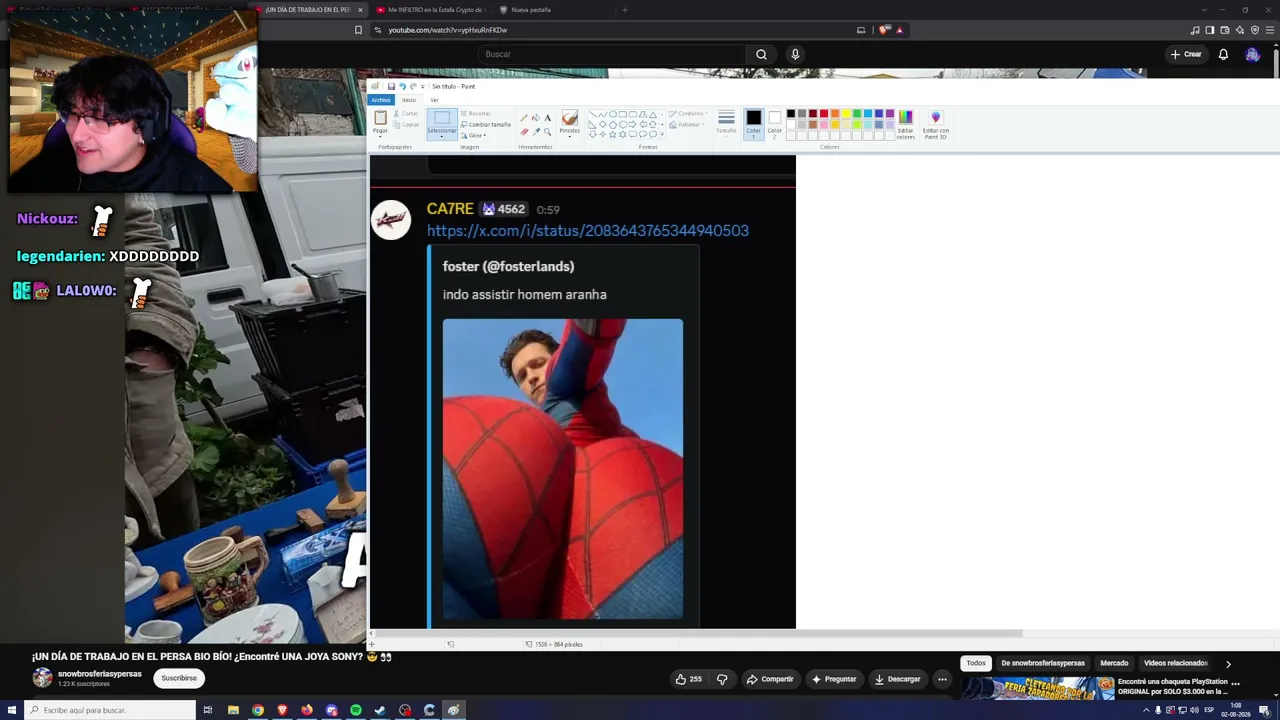Activate the Color picker eyedropper in Paint

[x=536, y=131]
